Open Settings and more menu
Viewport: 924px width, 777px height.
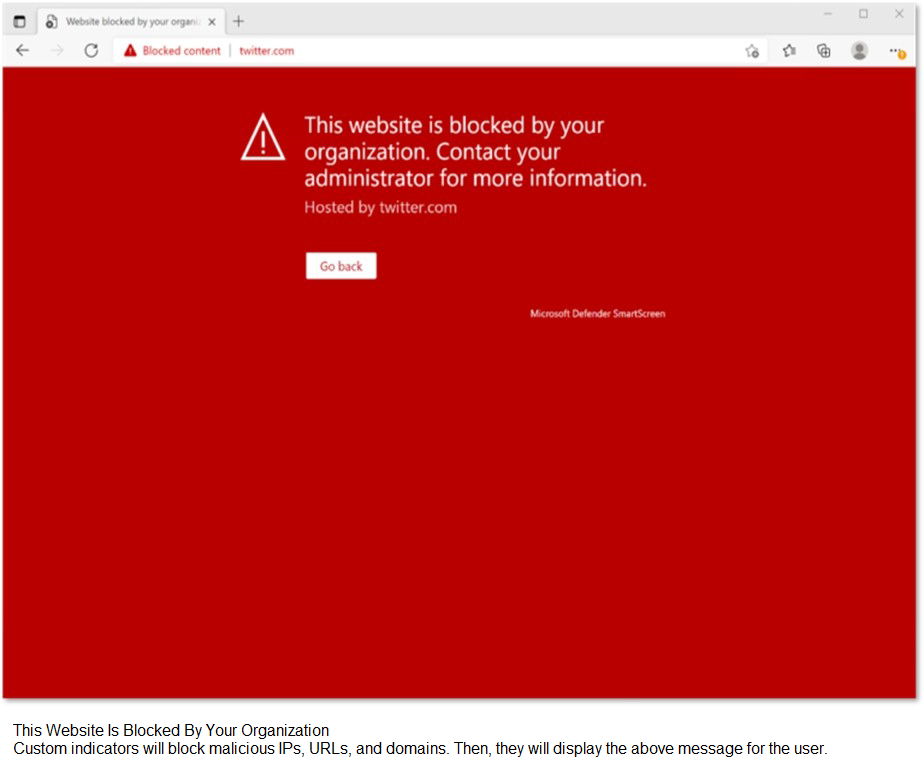[896, 51]
